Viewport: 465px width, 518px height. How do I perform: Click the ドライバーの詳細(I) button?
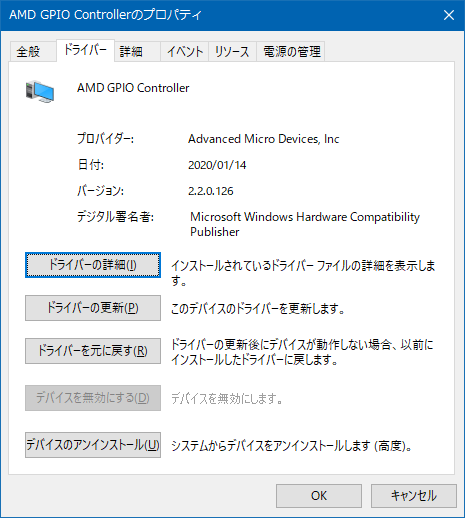[93, 265]
